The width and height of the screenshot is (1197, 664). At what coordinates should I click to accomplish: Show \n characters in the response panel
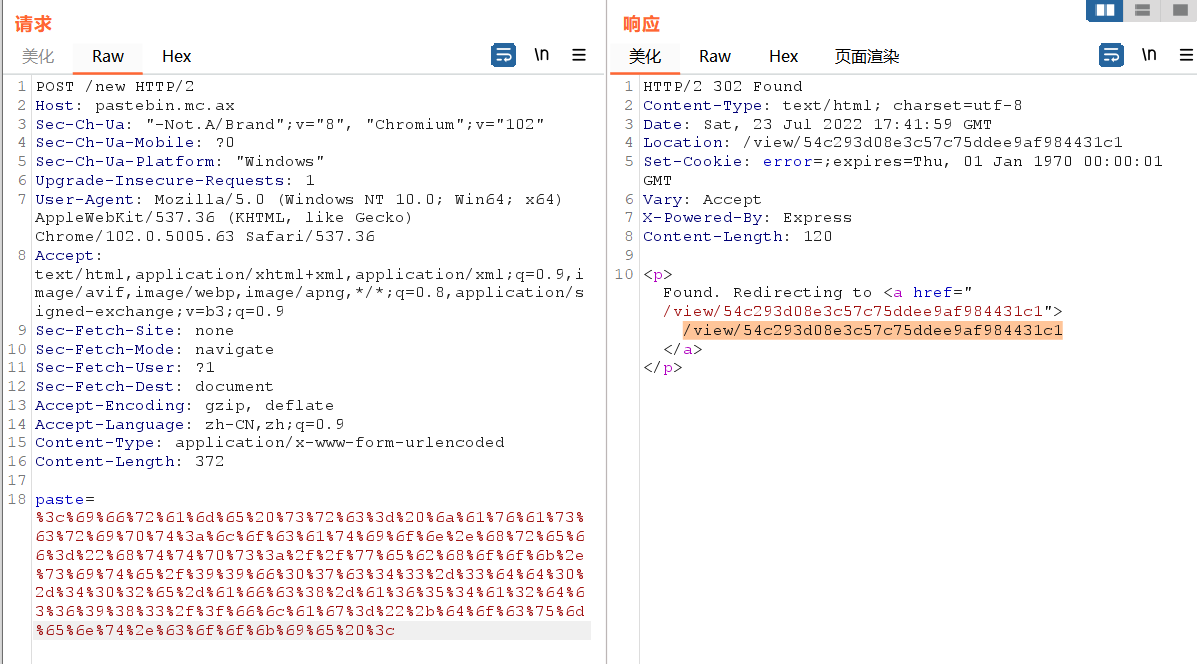click(x=1149, y=55)
